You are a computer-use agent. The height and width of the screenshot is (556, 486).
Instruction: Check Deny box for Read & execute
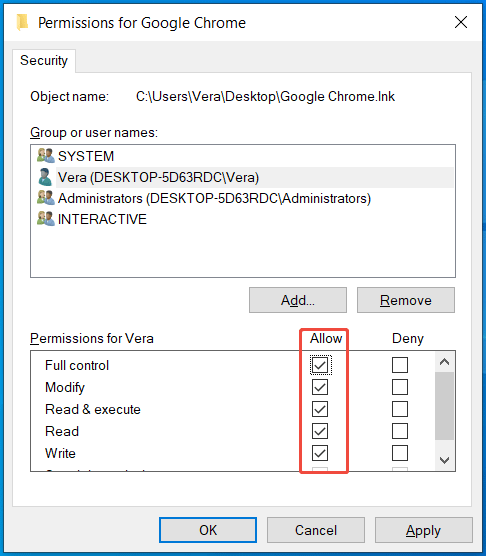[400, 409]
